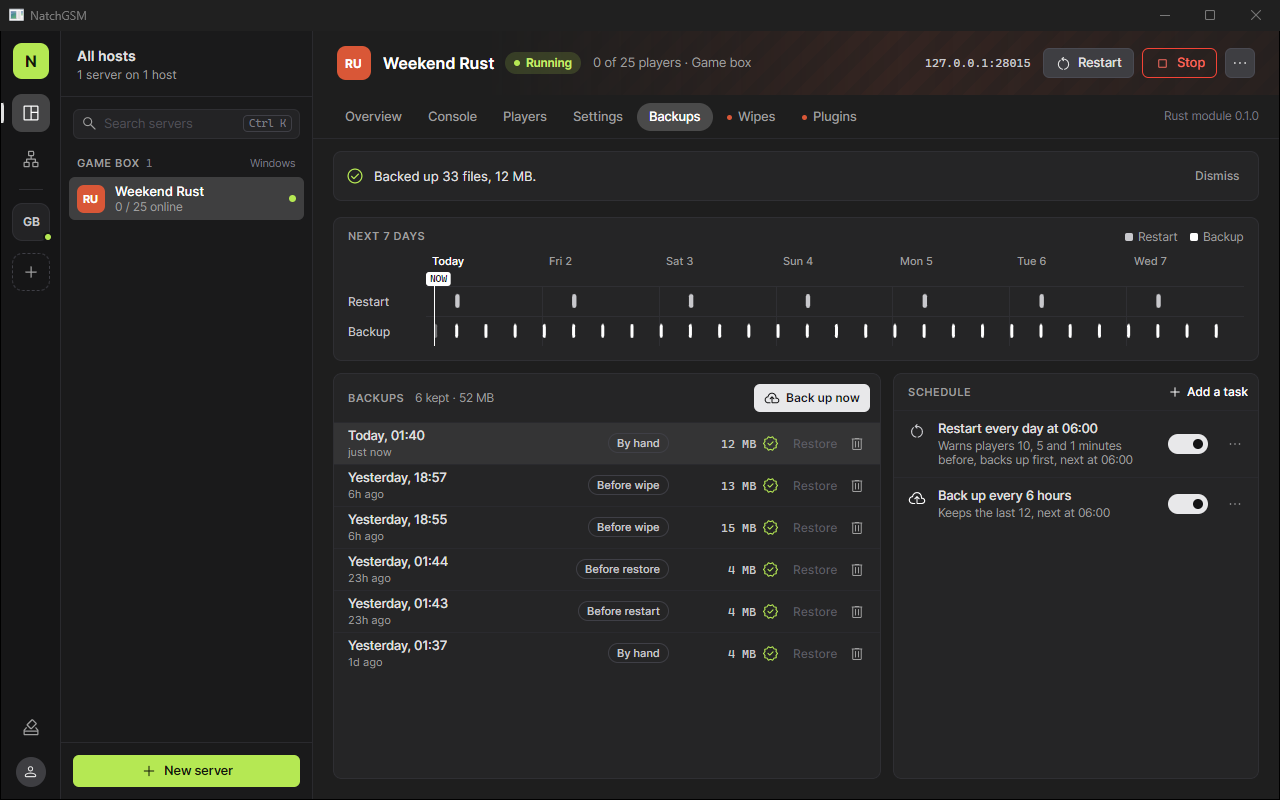The image size is (1280, 800).
Task: Open the Players tab
Action: coord(525,117)
